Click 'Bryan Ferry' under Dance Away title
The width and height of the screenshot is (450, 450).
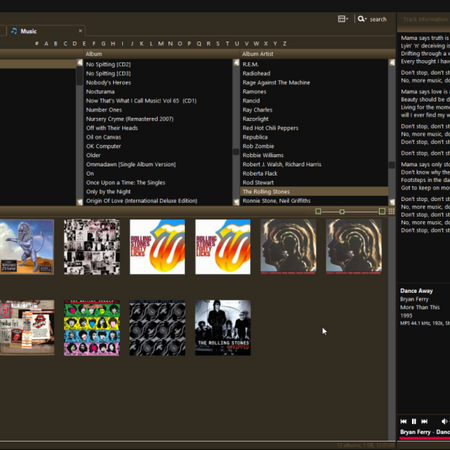(x=414, y=299)
